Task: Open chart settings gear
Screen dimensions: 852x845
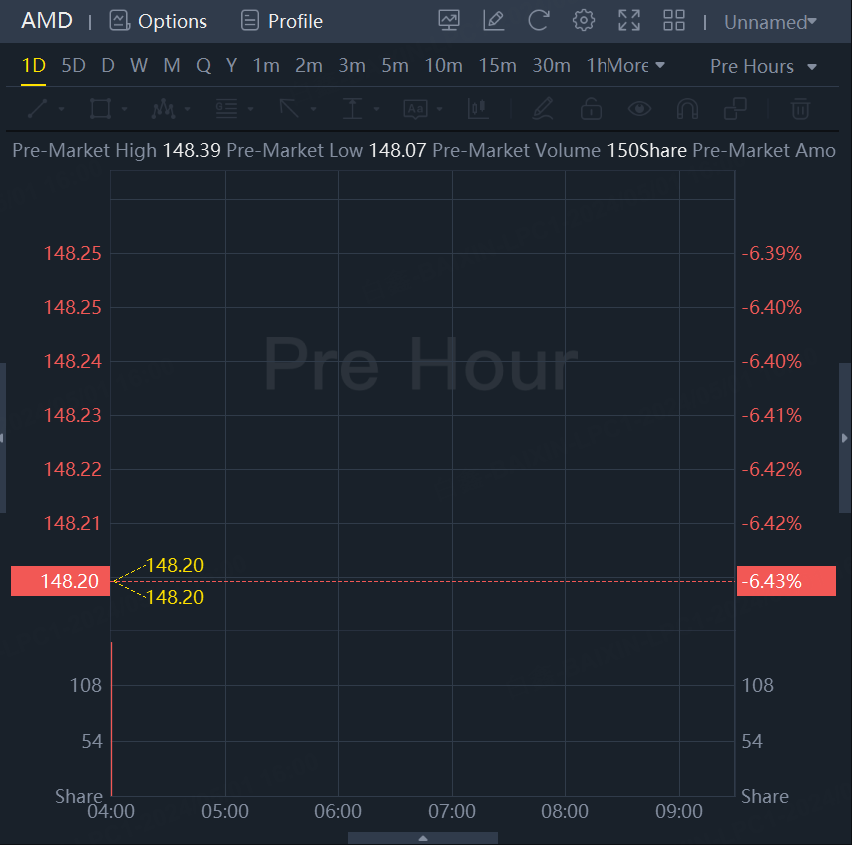Action: point(584,21)
